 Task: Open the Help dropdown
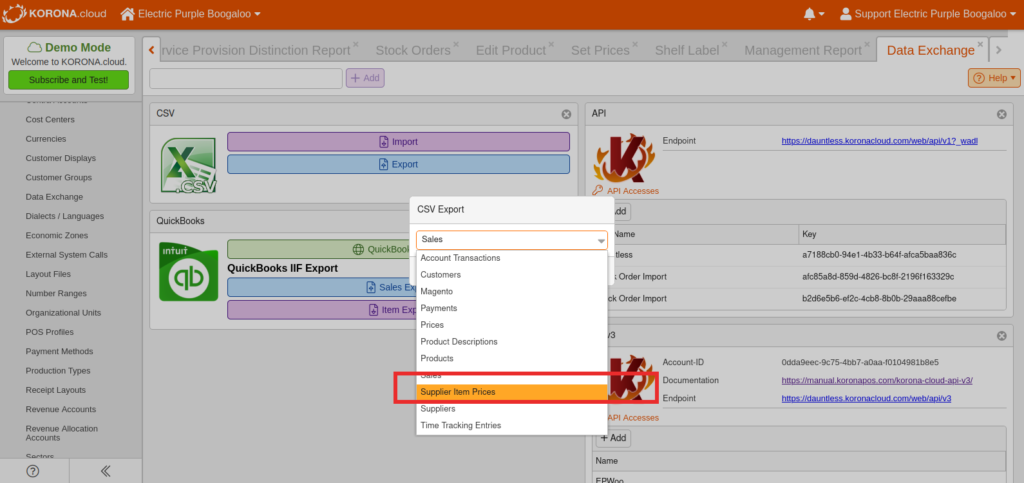(993, 78)
